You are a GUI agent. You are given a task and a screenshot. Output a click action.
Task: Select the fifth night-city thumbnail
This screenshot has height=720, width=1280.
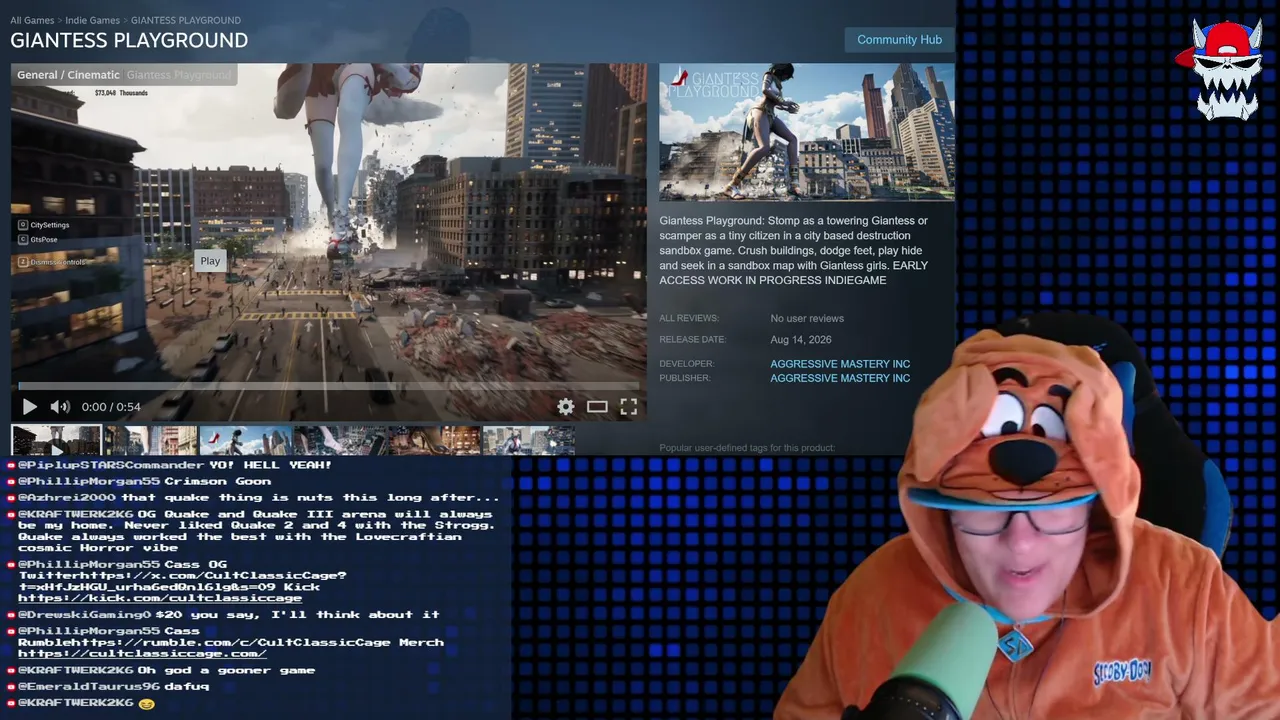434,440
